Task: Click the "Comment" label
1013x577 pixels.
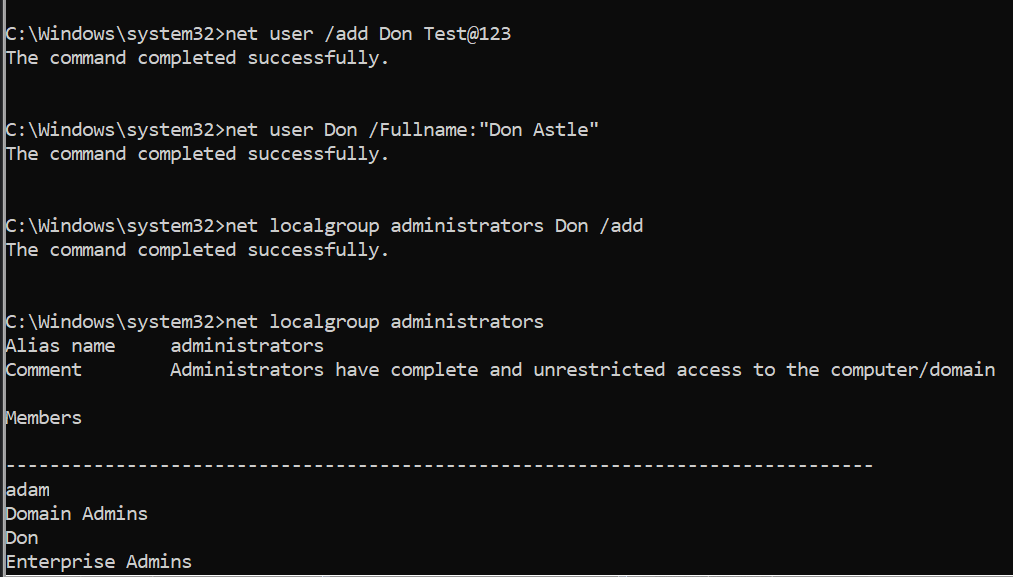Action: pyautogui.click(x=44, y=370)
